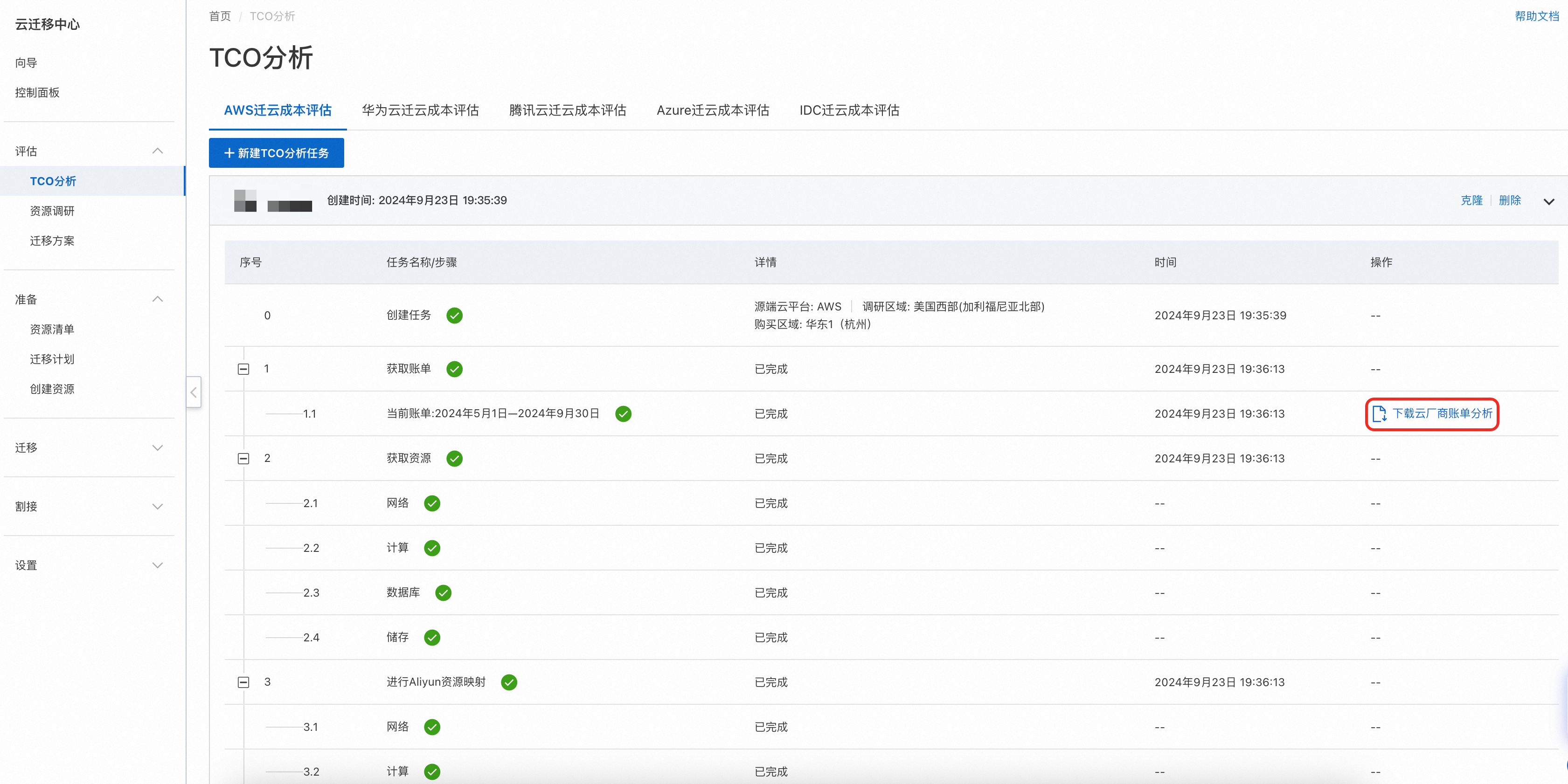Click the sidebar collapse arrow handle

[x=194, y=392]
